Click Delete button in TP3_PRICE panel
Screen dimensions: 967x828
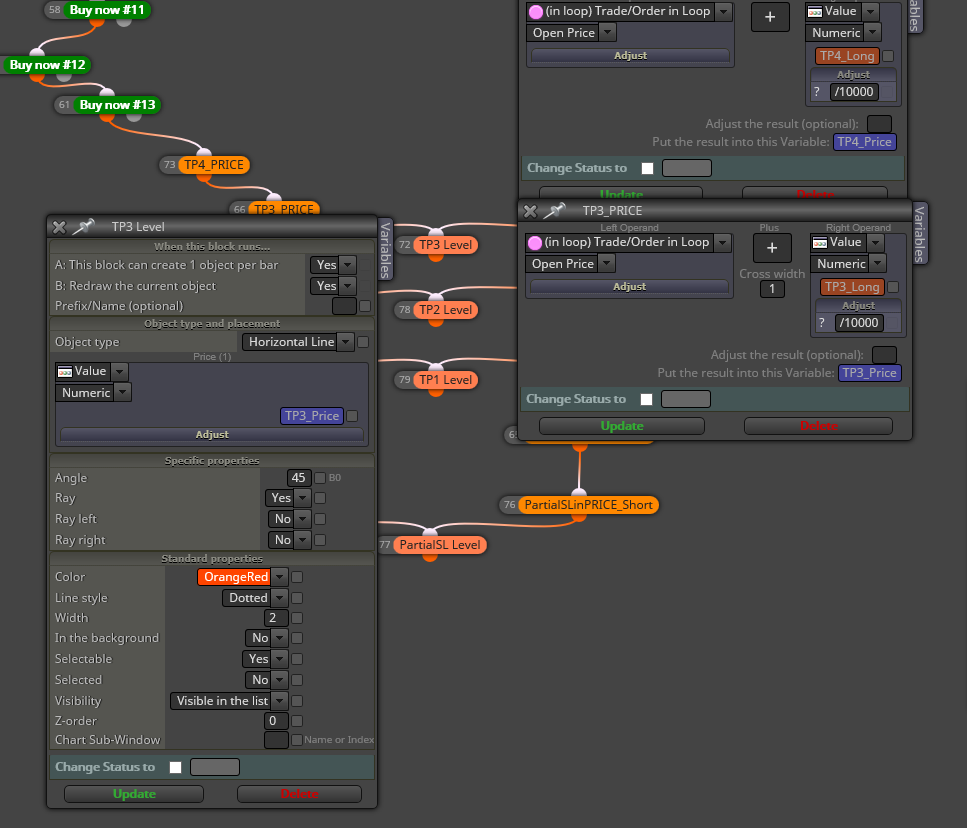[818, 426]
